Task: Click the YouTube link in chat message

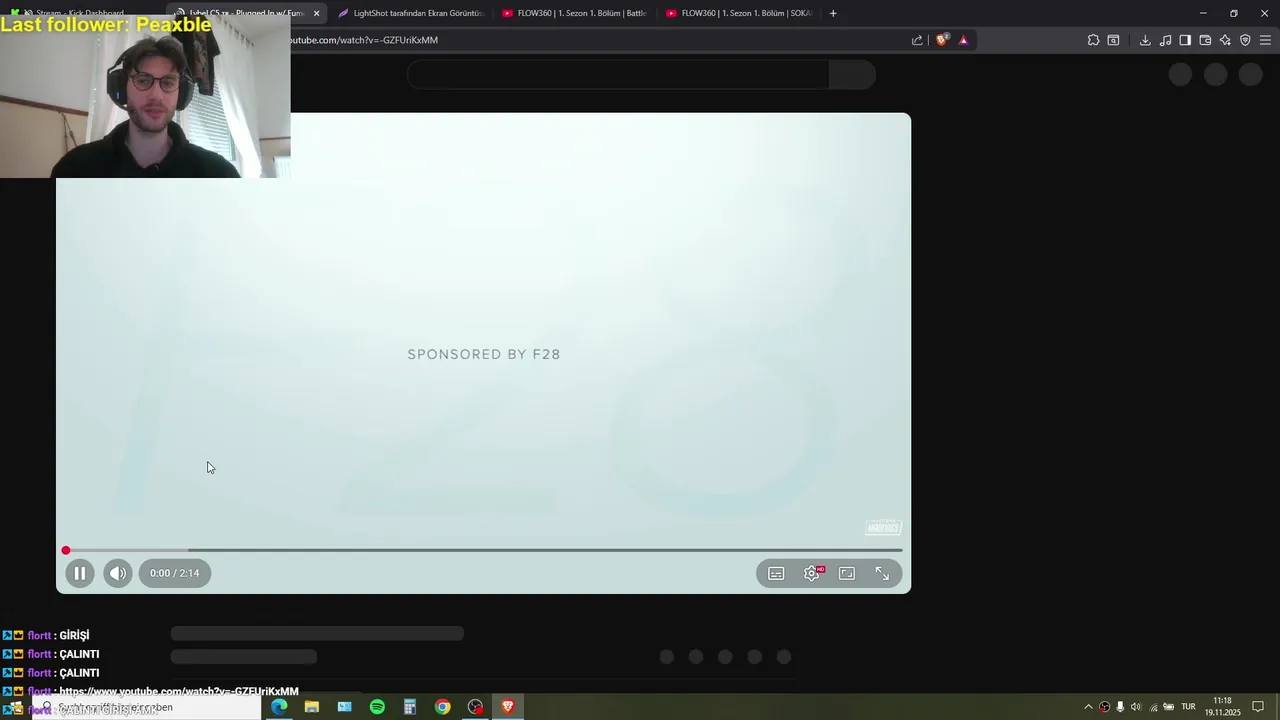Action: click(179, 691)
